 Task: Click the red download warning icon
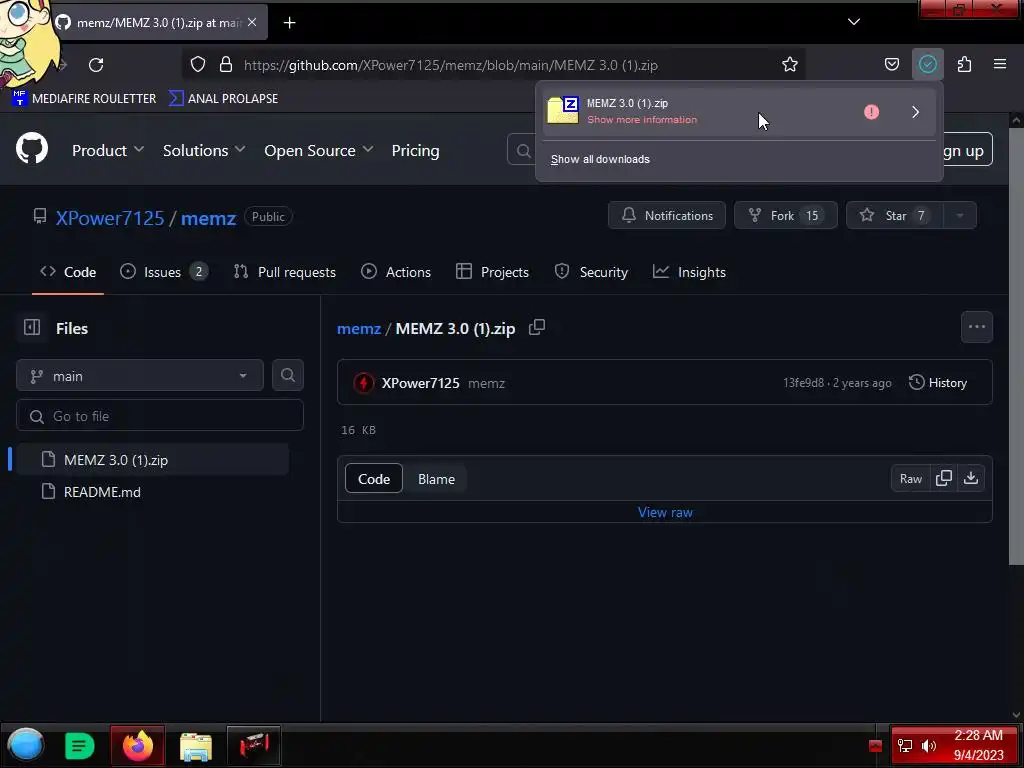(x=871, y=112)
